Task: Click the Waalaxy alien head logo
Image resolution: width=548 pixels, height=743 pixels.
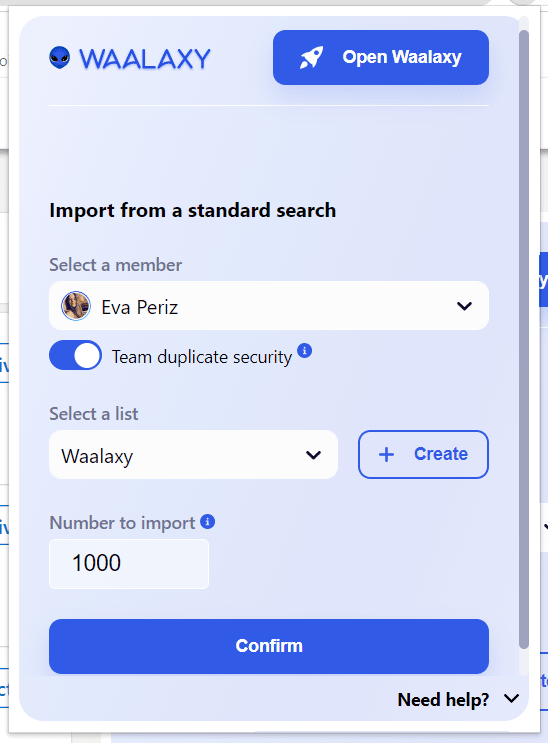Action: pos(60,58)
